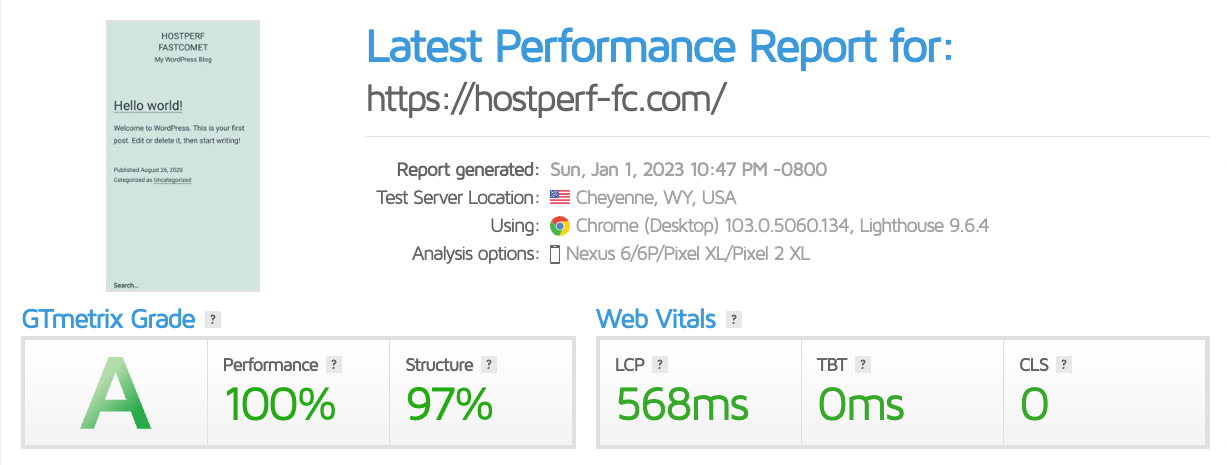This screenshot has width=1227, height=465.
Task: Click the Web Vitals heading
Action: point(656,320)
